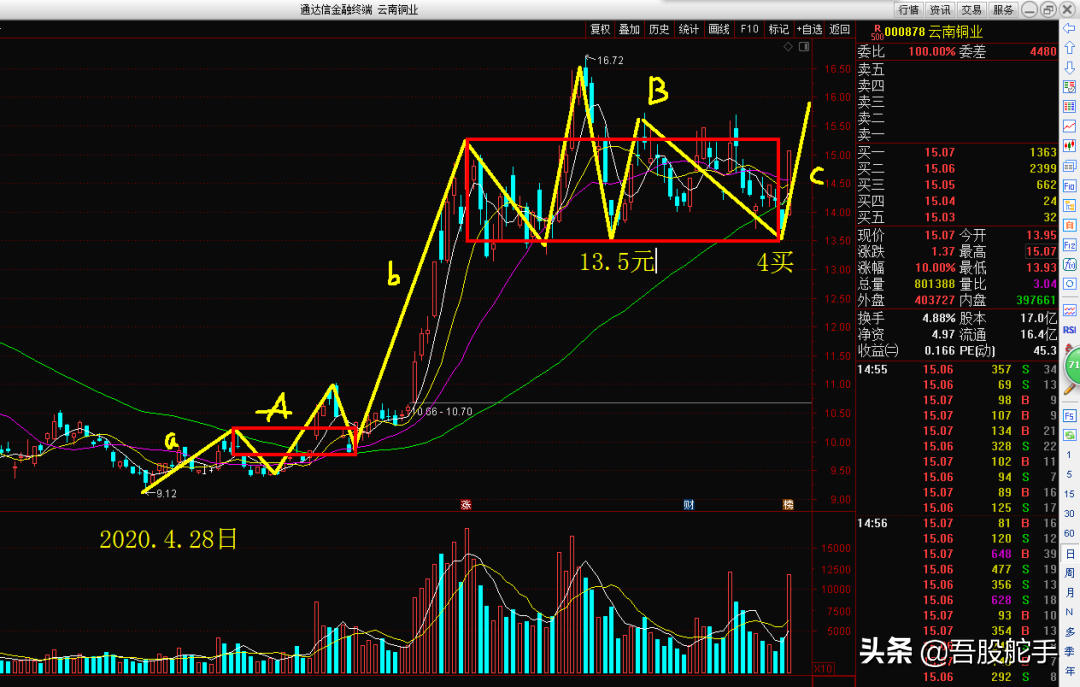Click the 财 marker below the chart
Image resolution: width=1080 pixels, height=687 pixels.
(689, 505)
